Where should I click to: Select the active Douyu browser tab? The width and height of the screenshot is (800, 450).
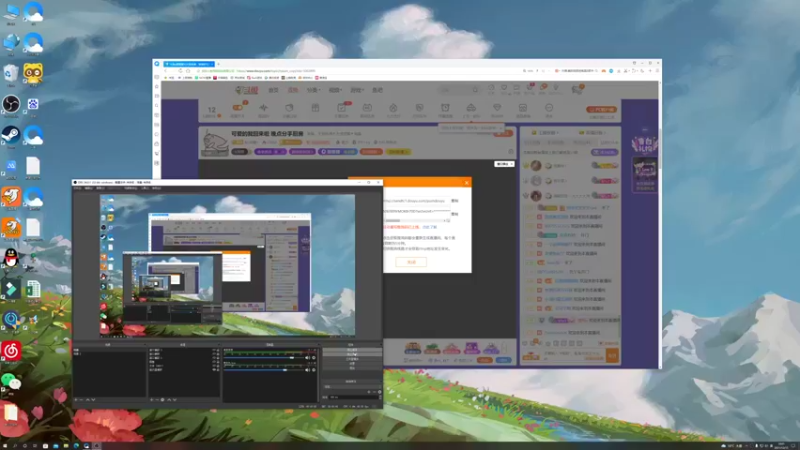(x=188, y=64)
